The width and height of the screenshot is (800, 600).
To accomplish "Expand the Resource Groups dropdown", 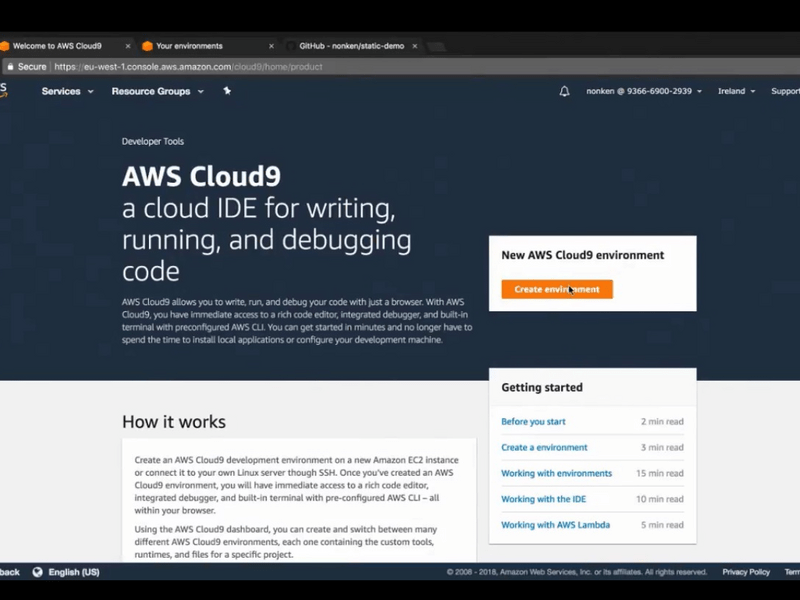I will point(157,91).
